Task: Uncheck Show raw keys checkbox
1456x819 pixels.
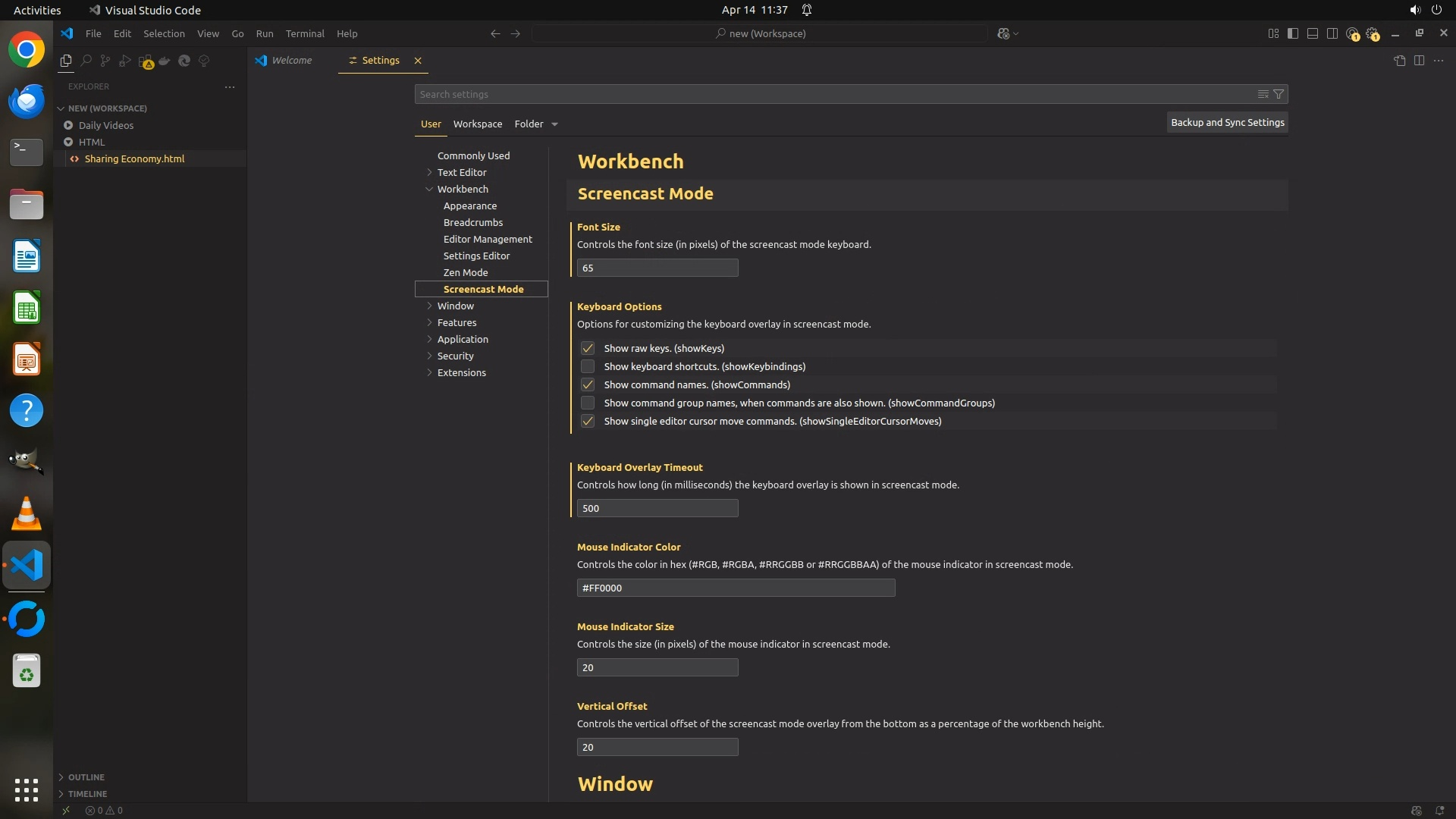Action: click(x=588, y=348)
